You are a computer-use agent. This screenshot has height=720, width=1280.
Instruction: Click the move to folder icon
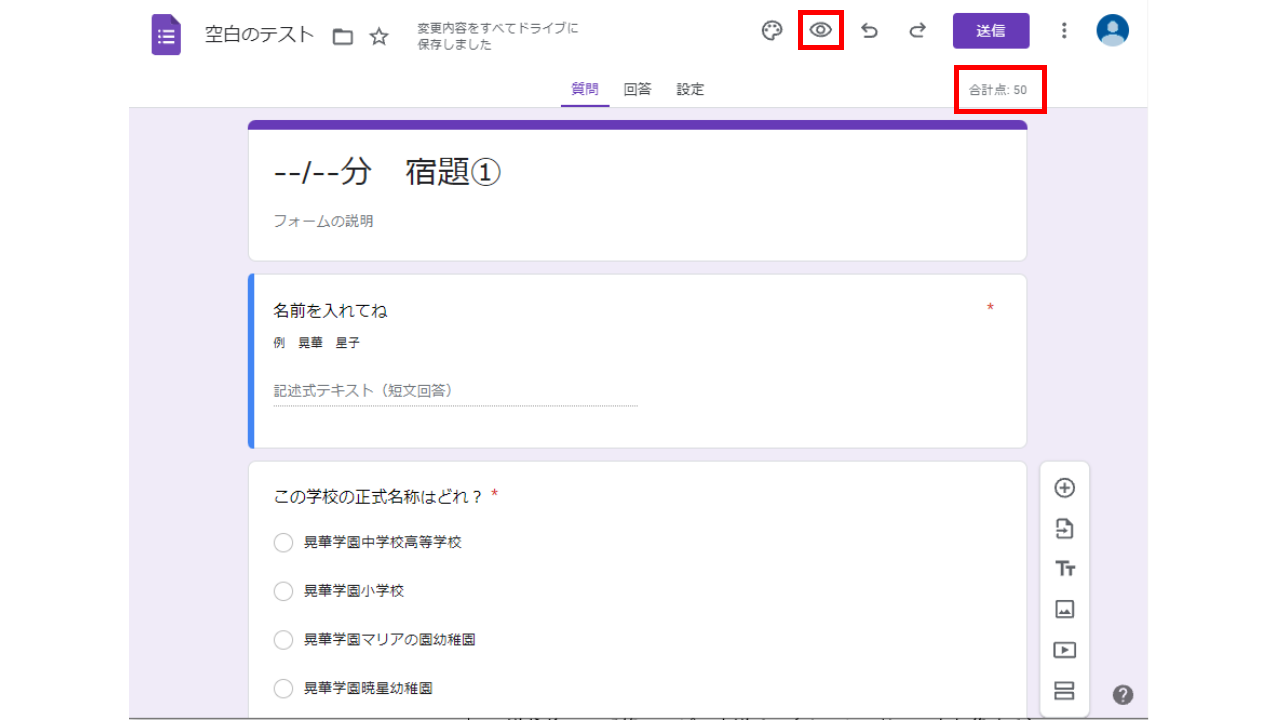(343, 37)
